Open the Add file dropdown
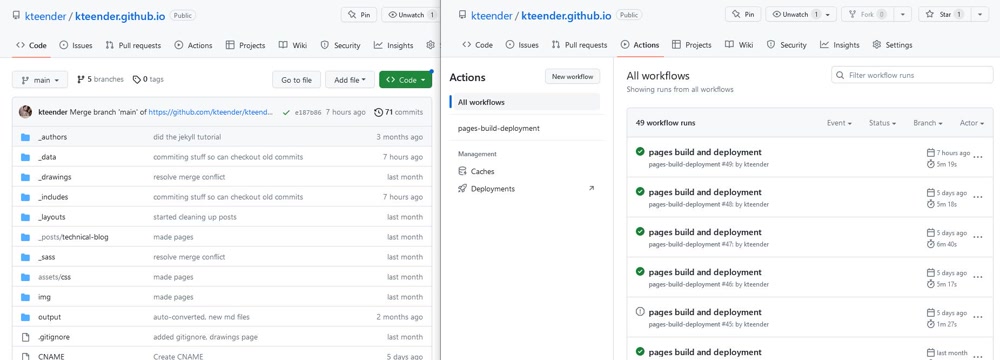Screen dimensions: 1000x360 point(349,80)
